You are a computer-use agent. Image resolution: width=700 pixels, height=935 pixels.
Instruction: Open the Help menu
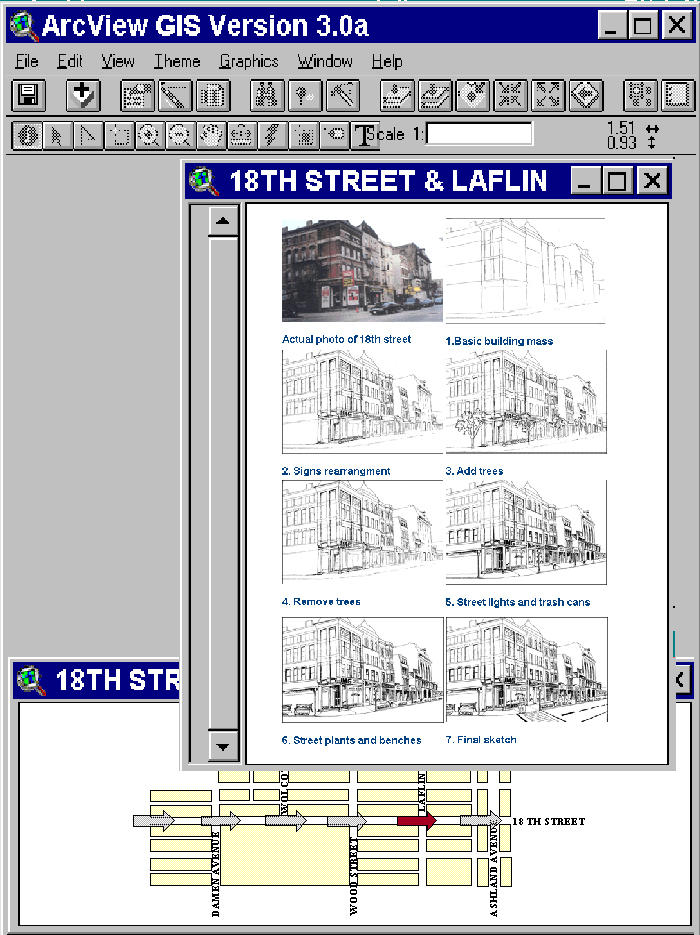click(x=387, y=62)
